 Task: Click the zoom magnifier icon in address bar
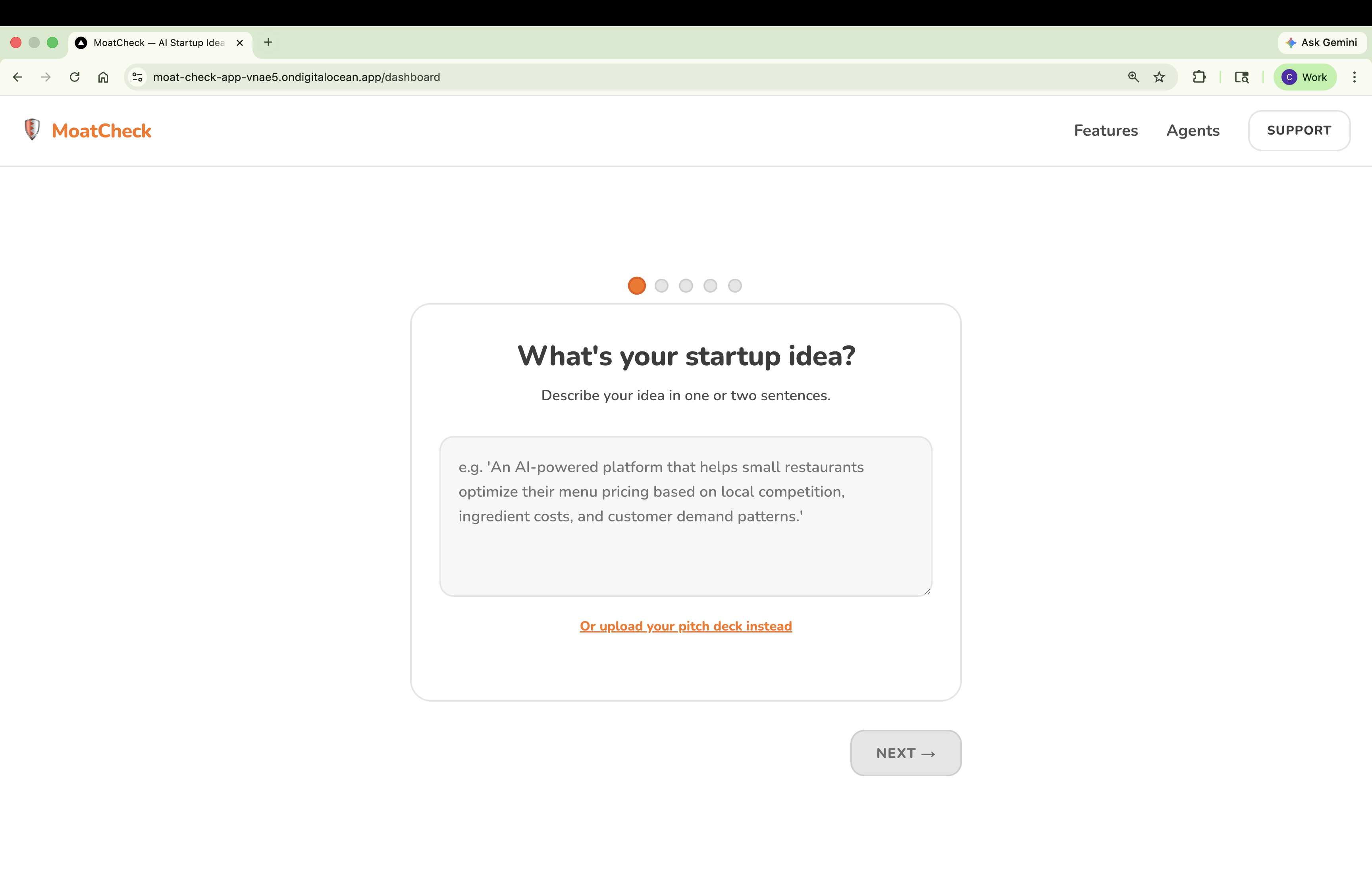coord(1133,77)
